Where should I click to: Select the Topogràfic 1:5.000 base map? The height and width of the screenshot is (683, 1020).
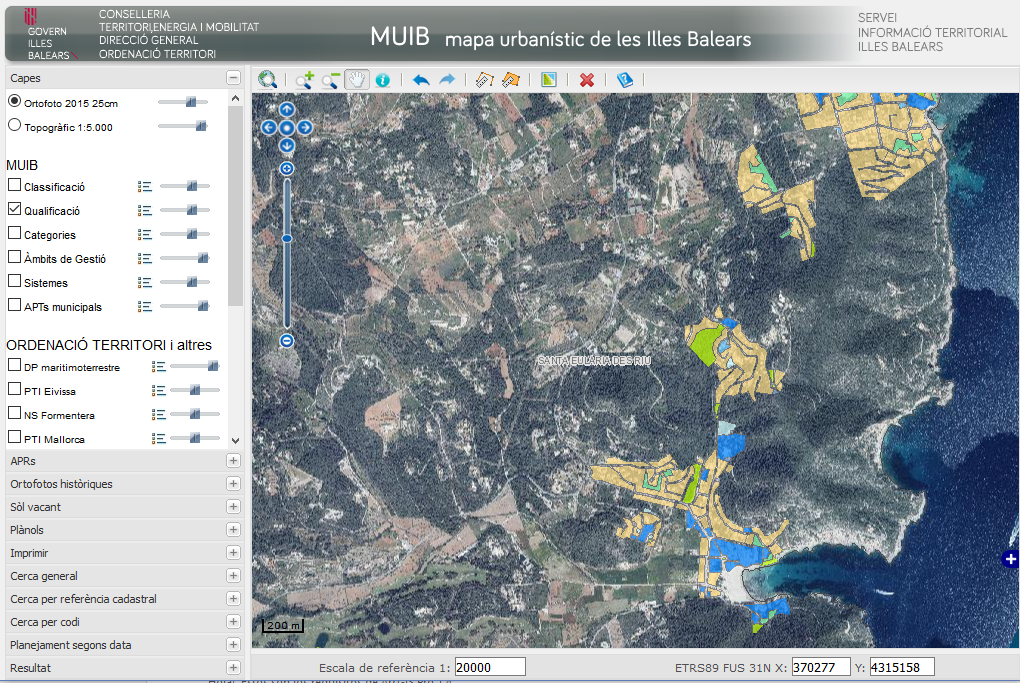[14, 126]
